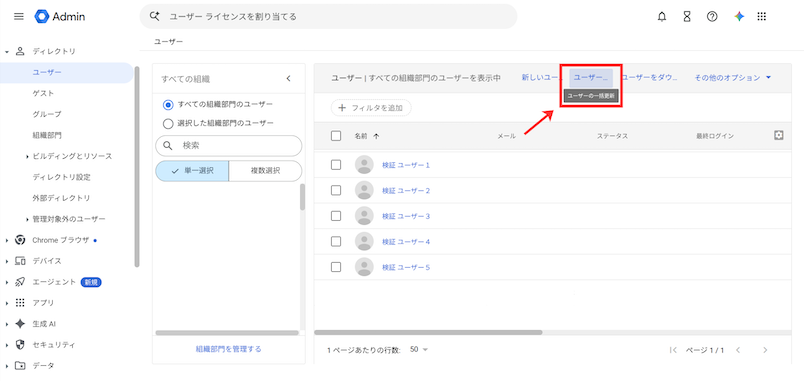Image resolution: width=804 pixels, height=381 pixels.
Task: Click the magnifier in 検索 box
Action: click(168, 146)
